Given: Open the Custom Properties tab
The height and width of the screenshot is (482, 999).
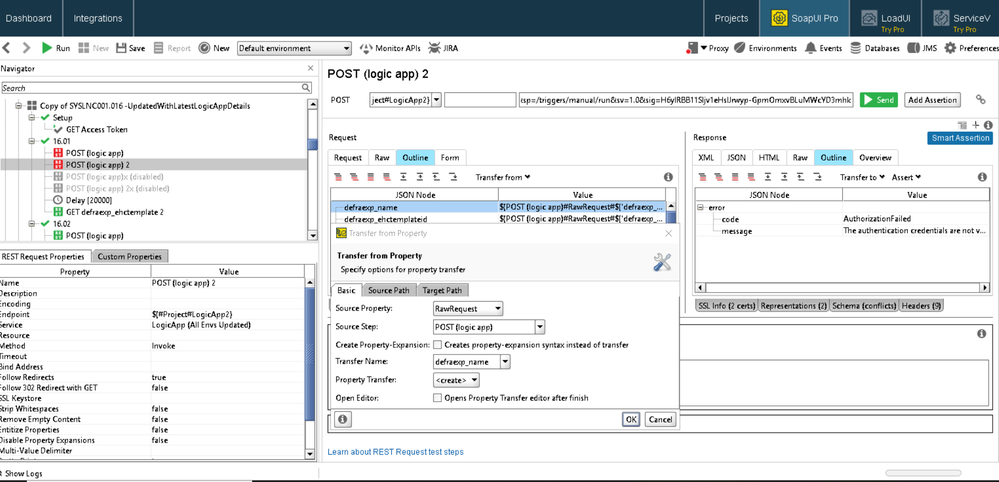Looking at the screenshot, I should pyautogui.click(x=129, y=257).
